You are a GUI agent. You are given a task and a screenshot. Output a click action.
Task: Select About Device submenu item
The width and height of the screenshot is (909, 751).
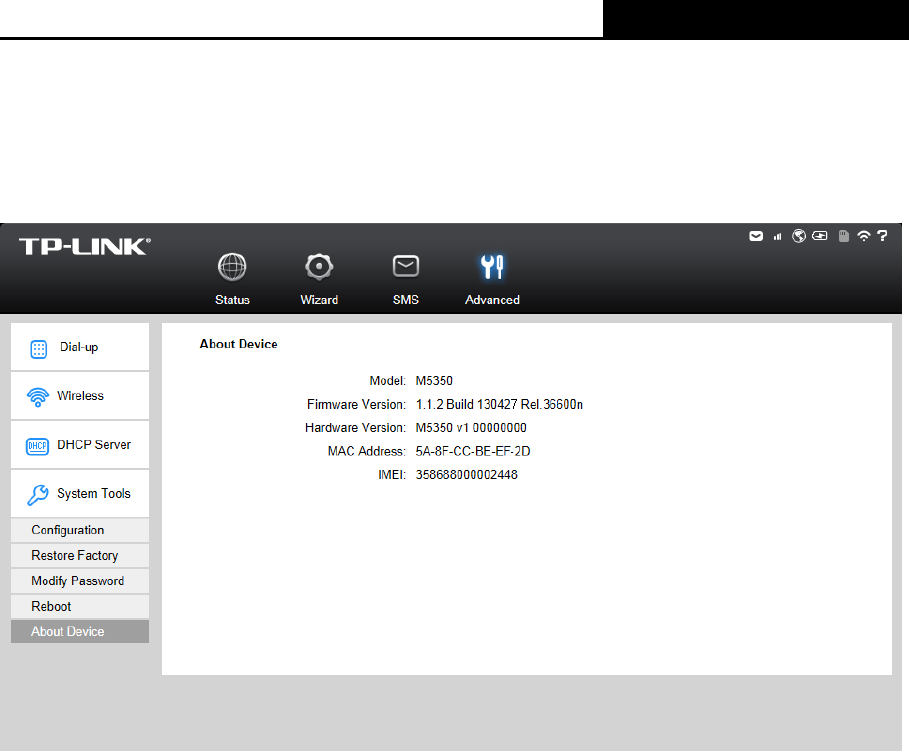coord(80,632)
